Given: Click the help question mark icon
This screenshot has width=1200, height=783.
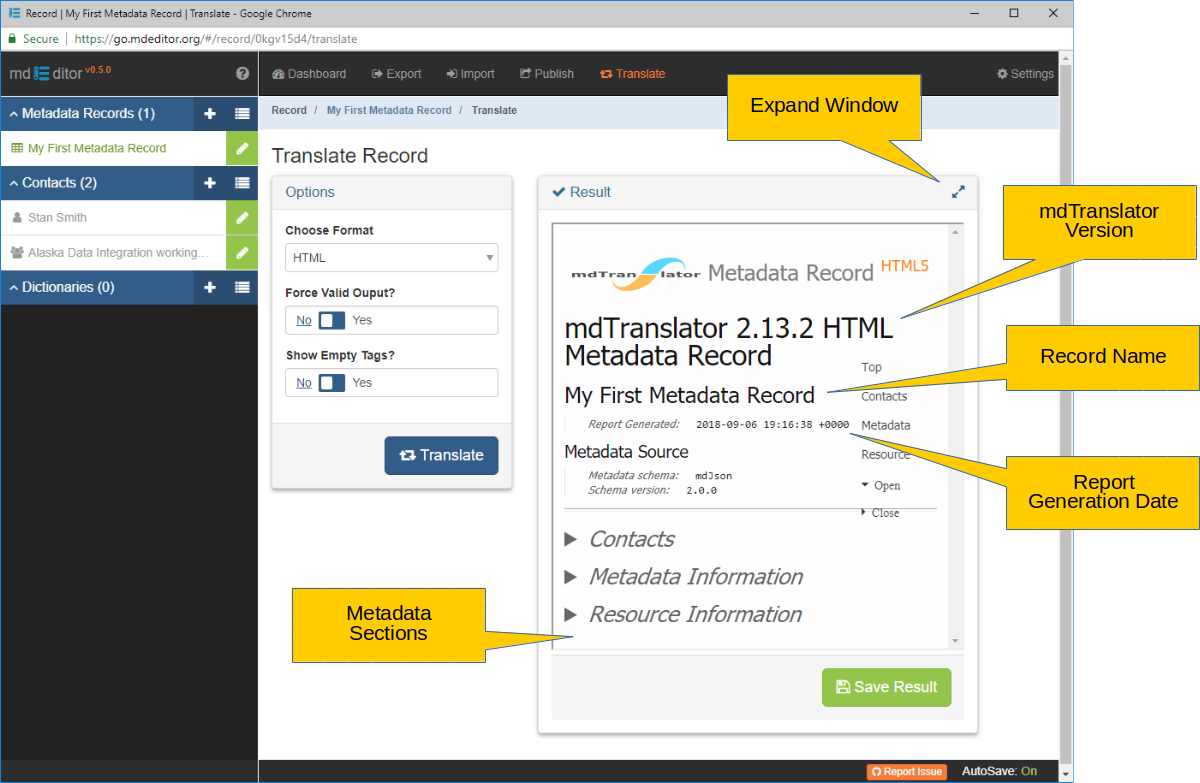Looking at the screenshot, I should tap(242, 74).
